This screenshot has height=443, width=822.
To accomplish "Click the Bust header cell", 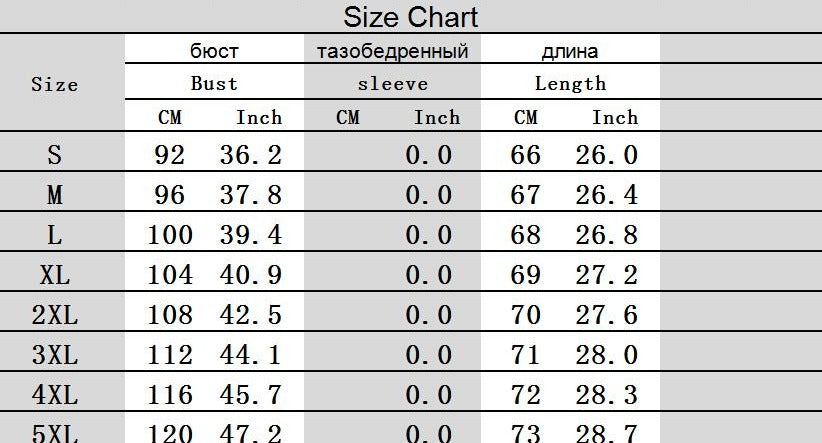I will point(214,84).
